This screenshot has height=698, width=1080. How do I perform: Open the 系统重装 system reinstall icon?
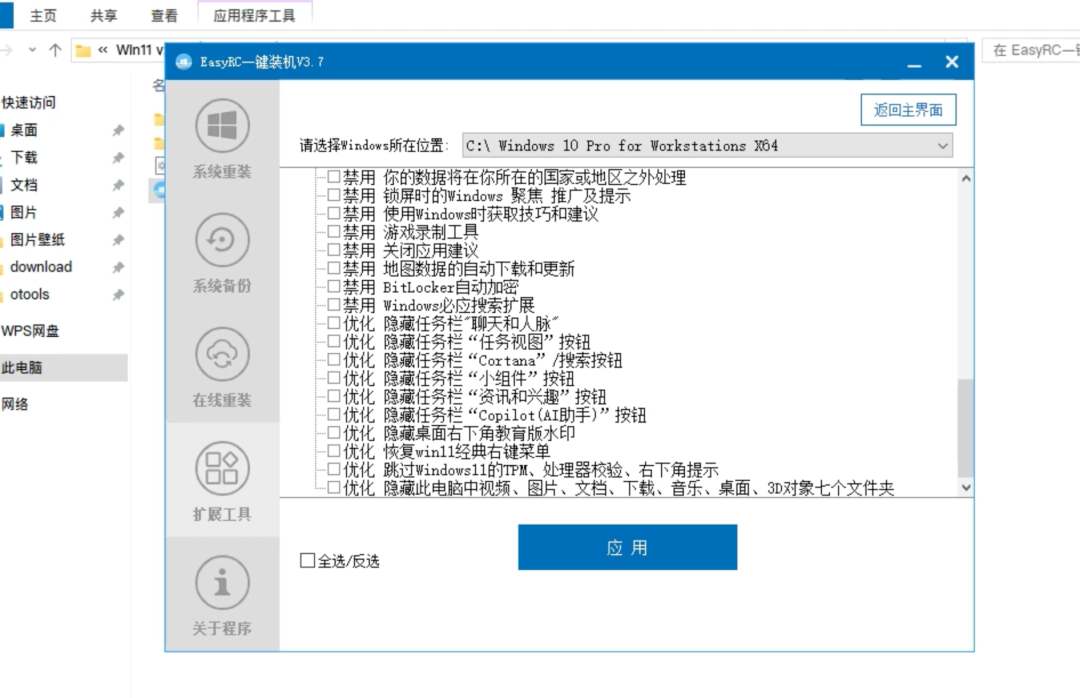pyautogui.click(x=222, y=126)
